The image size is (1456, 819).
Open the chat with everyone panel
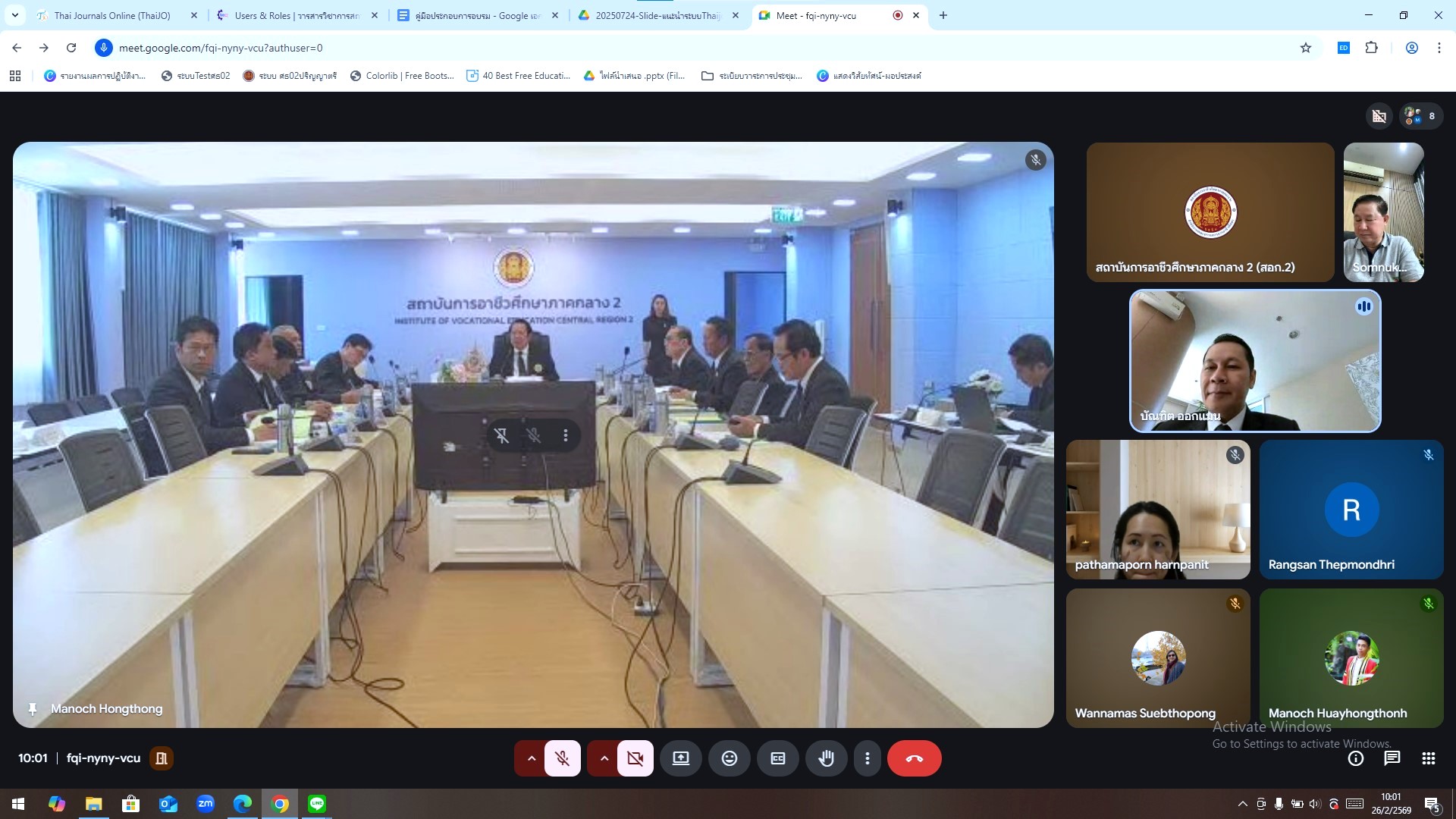(1392, 758)
